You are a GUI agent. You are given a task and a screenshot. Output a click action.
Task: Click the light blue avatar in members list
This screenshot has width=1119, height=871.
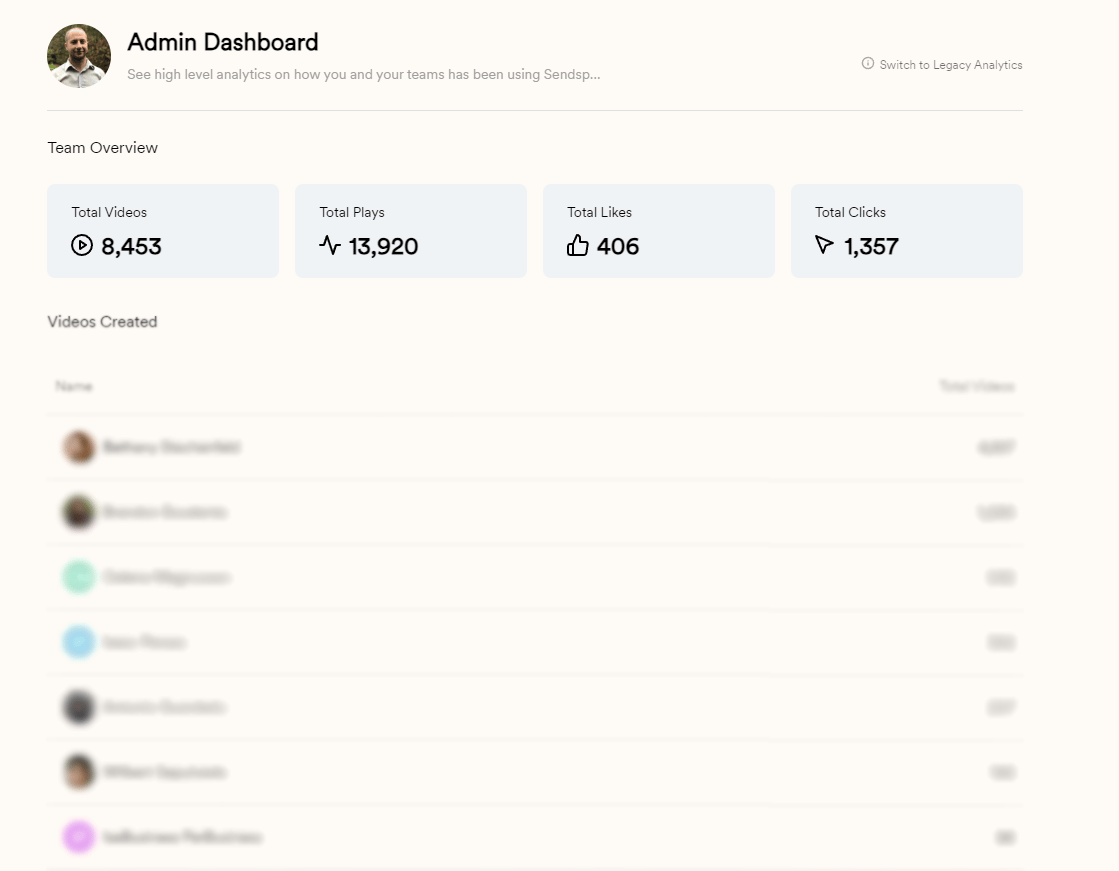coord(79,642)
